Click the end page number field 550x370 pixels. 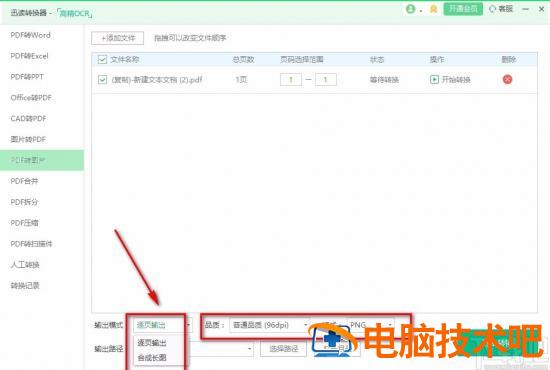point(326,80)
